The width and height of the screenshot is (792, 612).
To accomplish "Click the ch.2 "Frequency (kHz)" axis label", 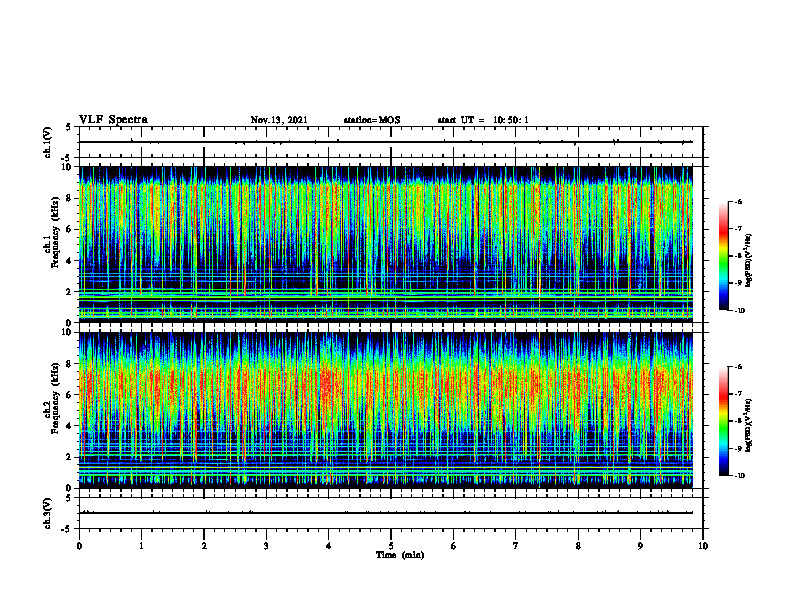I will point(55,398).
